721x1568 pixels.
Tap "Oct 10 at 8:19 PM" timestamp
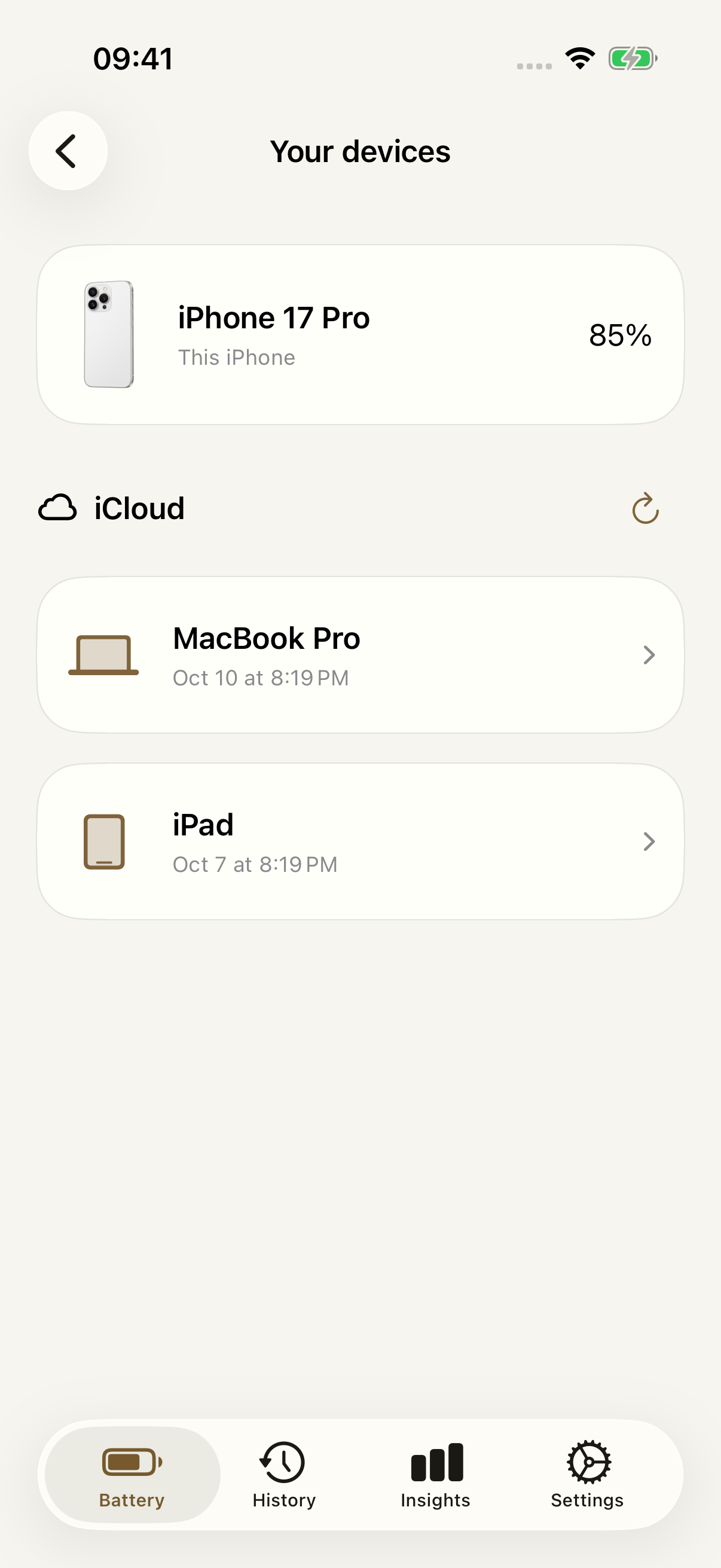pos(261,678)
